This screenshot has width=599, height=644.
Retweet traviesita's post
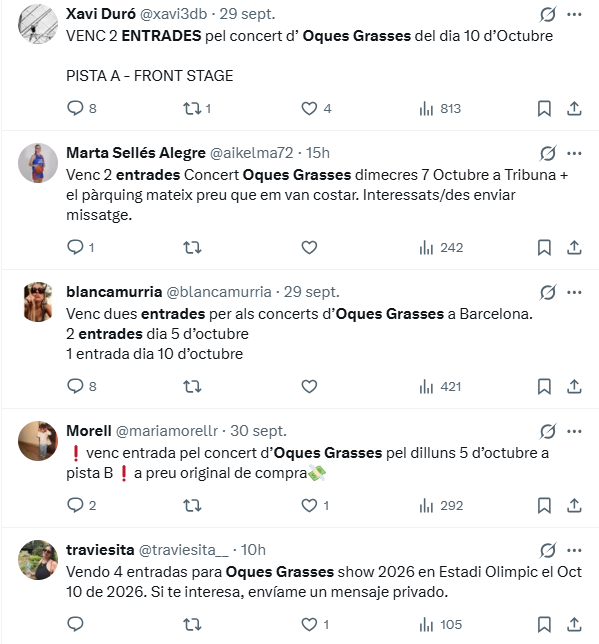(x=192, y=624)
